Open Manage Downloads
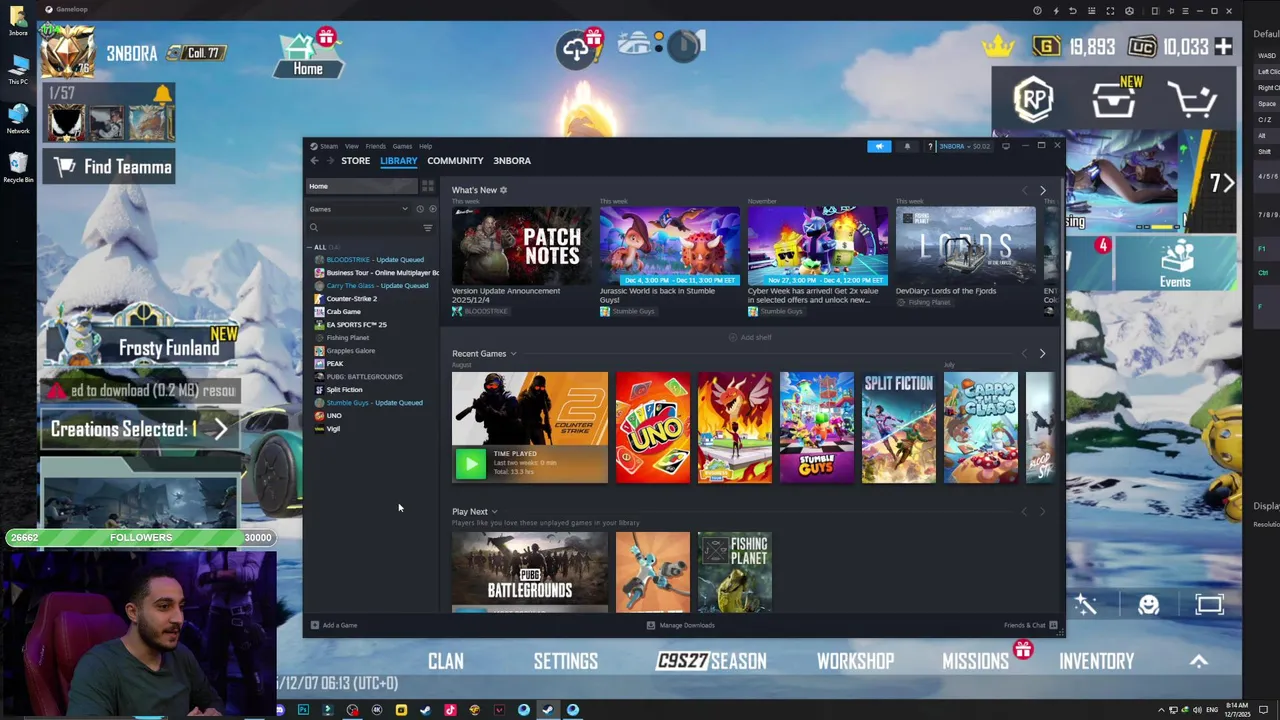The height and width of the screenshot is (720, 1280). 681,625
